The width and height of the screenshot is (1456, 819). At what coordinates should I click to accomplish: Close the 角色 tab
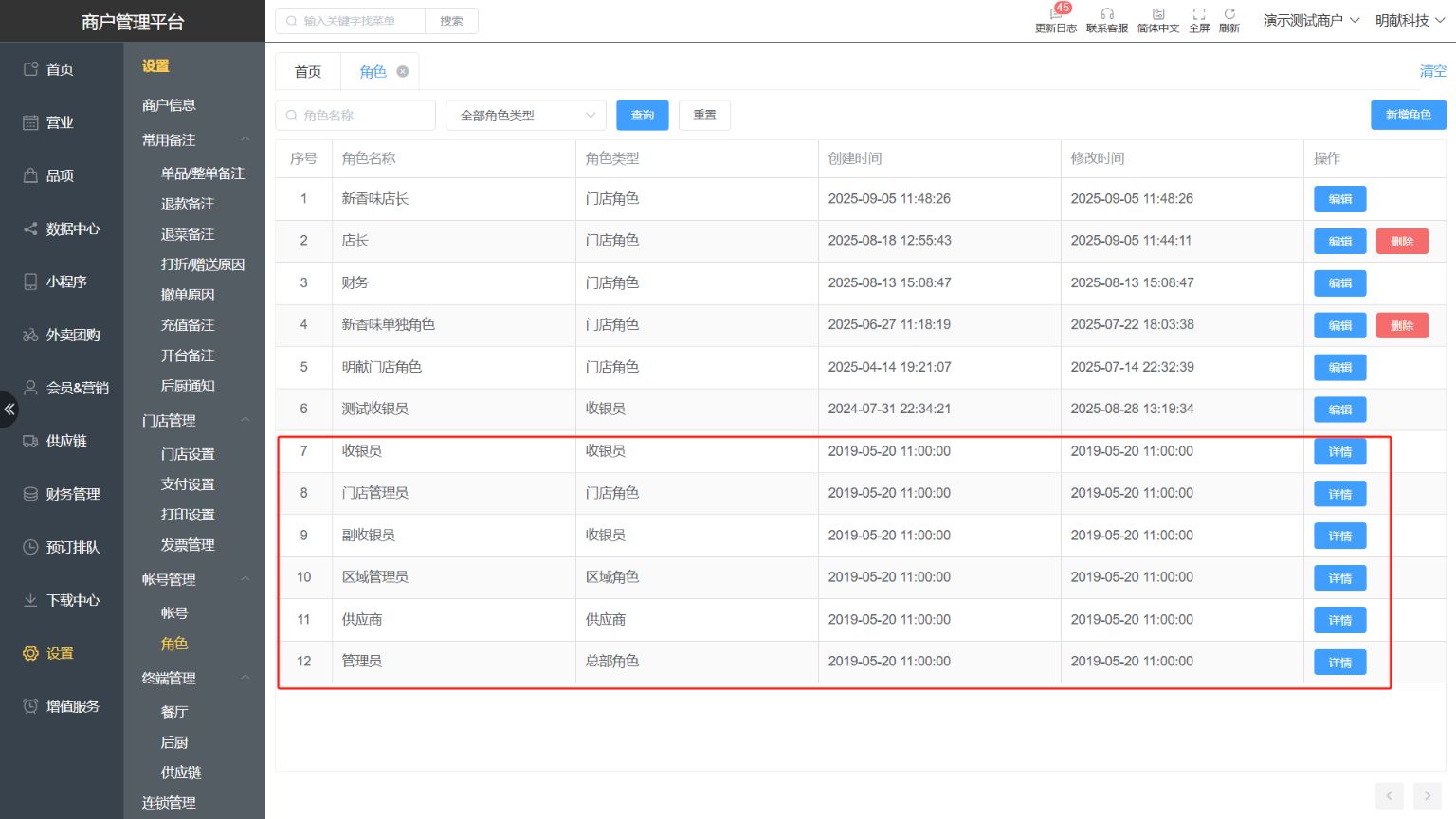(403, 71)
